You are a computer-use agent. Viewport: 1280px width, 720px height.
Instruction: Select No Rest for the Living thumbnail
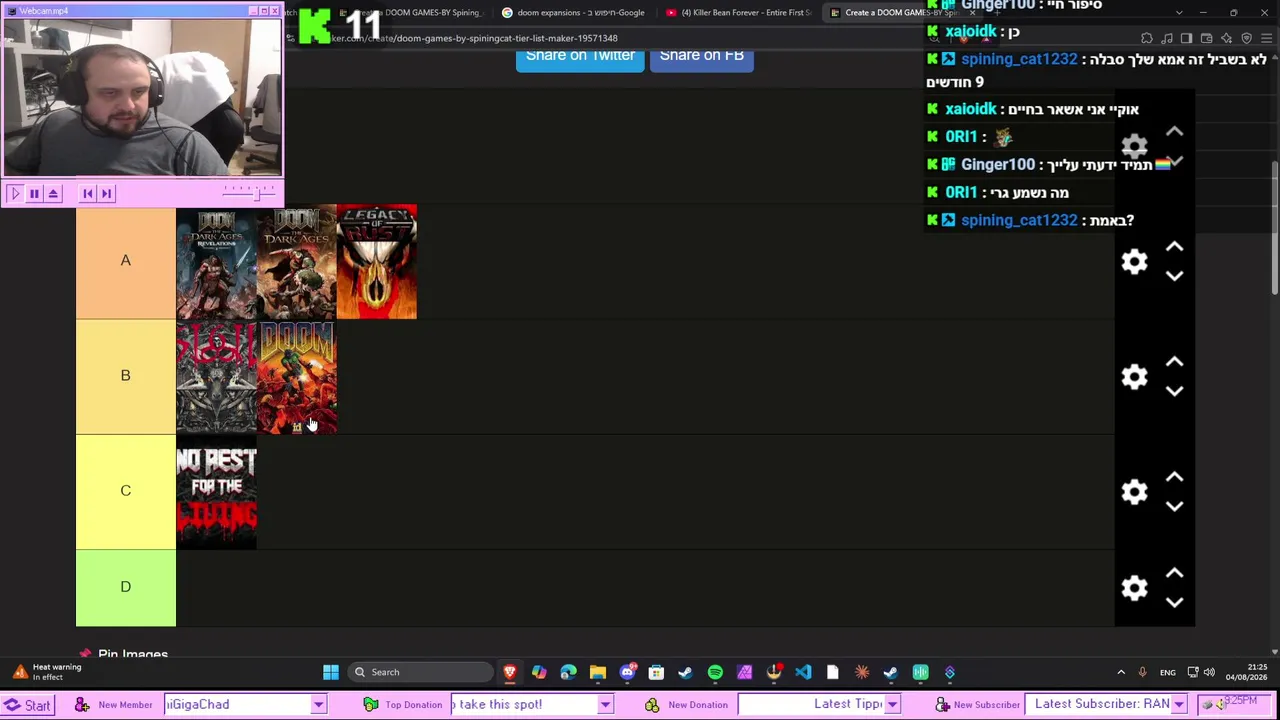[x=216, y=492]
